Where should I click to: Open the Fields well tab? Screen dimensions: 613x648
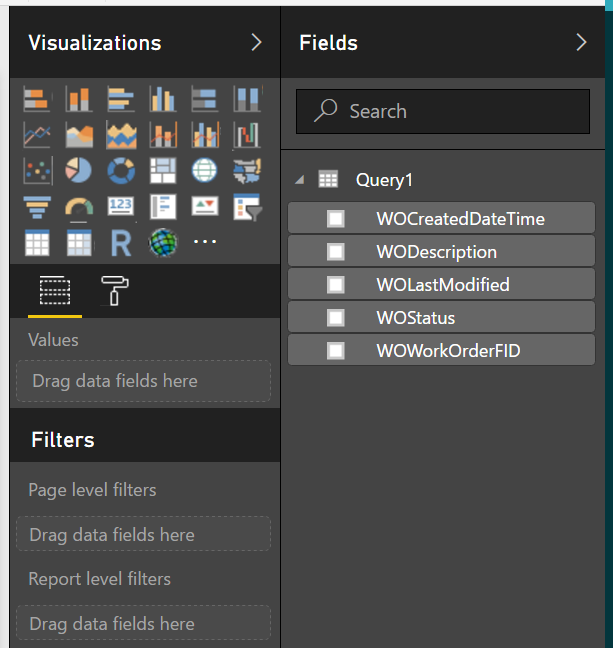pos(55,291)
